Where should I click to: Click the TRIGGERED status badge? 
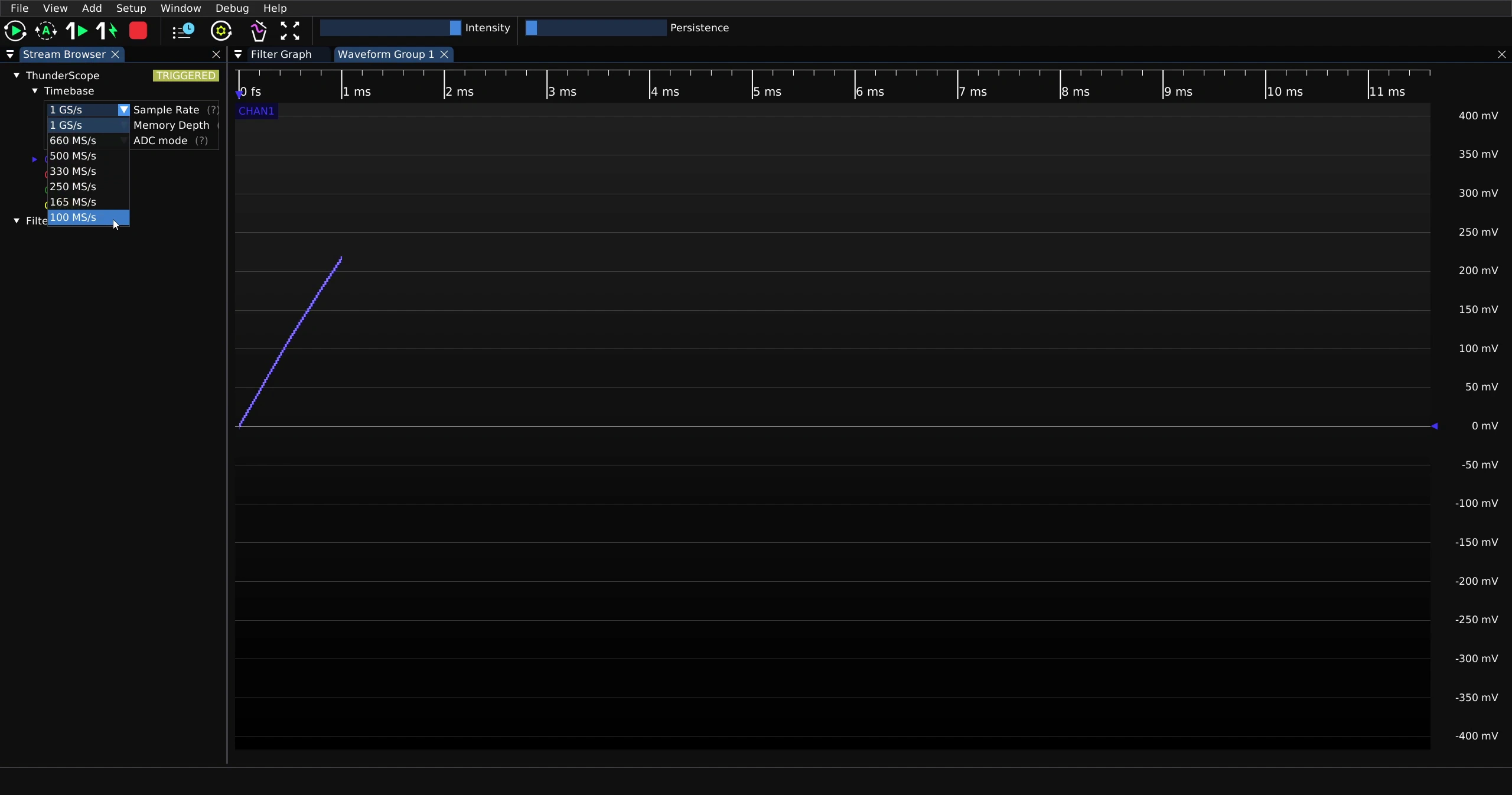pos(186,76)
